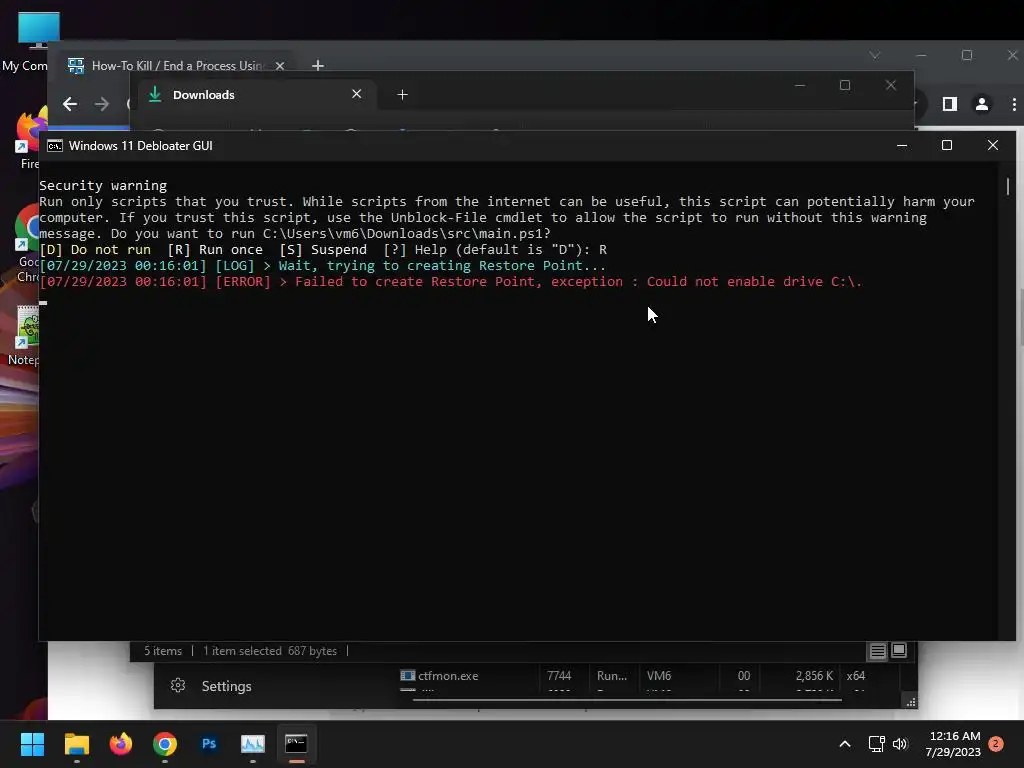Viewport: 1024px width, 768px height.
Task: Launch Firefox from the taskbar
Action: [121, 744]
